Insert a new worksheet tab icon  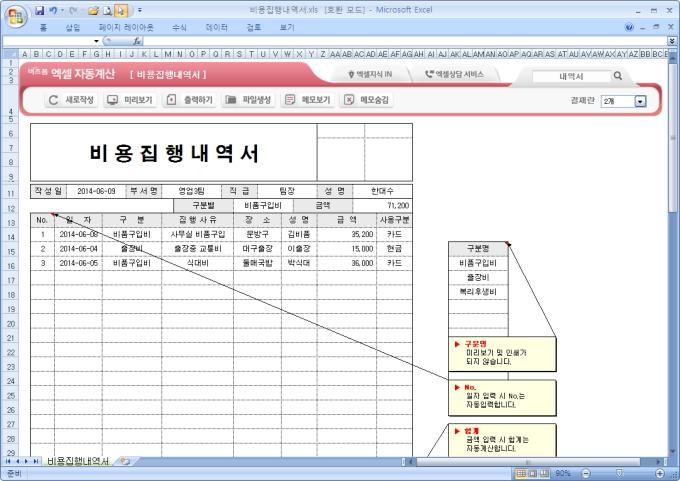(x=126, y=461)
